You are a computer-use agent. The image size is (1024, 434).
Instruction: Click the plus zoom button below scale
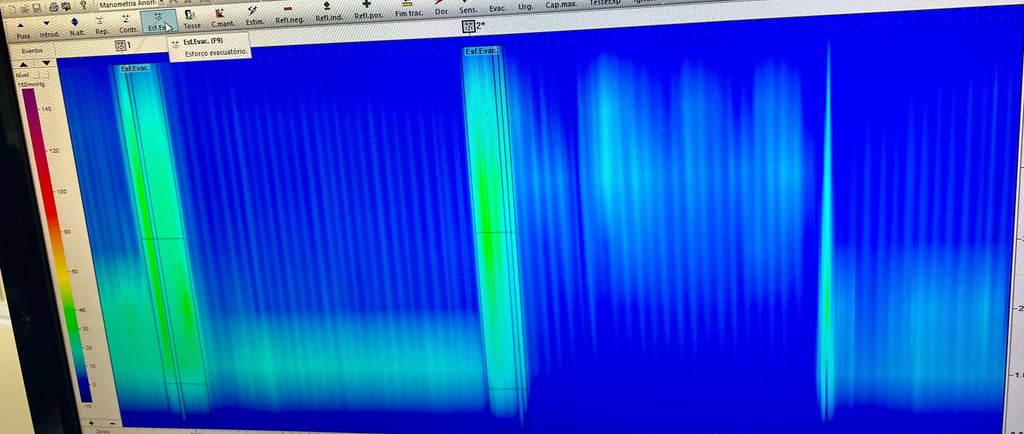pyautogui.click(x=90, y=423)
